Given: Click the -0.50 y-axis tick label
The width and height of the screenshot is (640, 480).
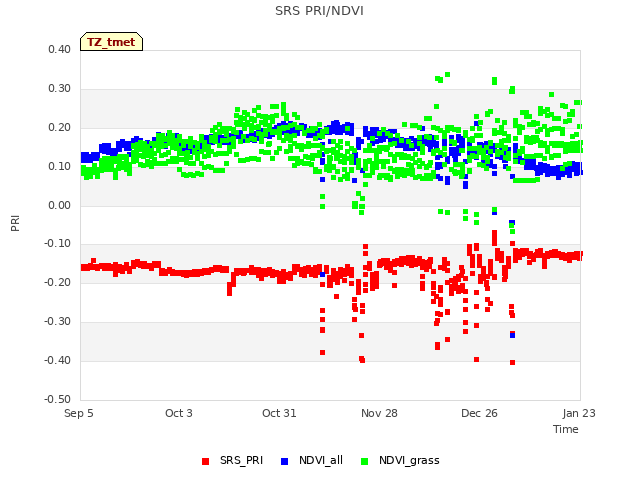Looking at the screenshot, I should [58, 399].
